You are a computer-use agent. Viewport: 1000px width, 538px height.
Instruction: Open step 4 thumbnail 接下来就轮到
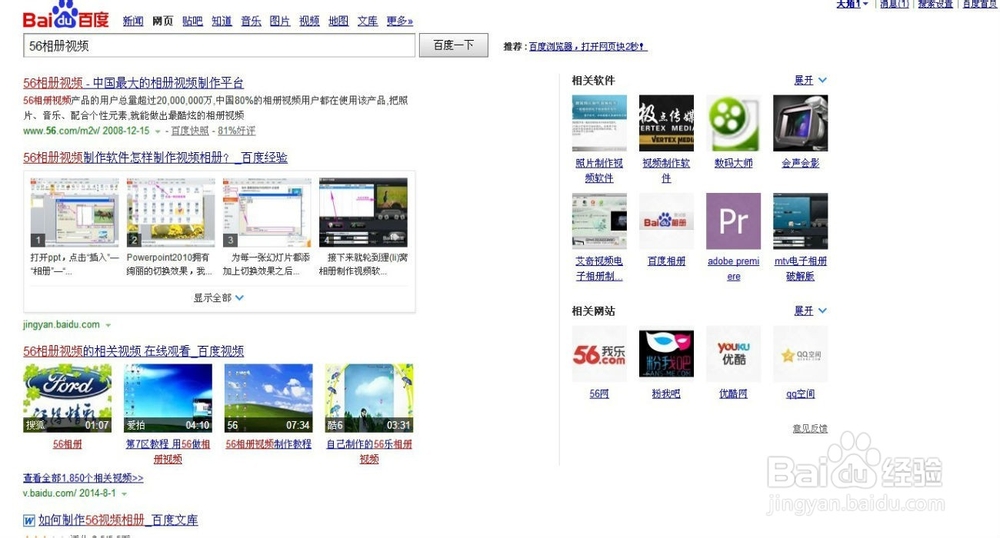(x=363, y=212)
